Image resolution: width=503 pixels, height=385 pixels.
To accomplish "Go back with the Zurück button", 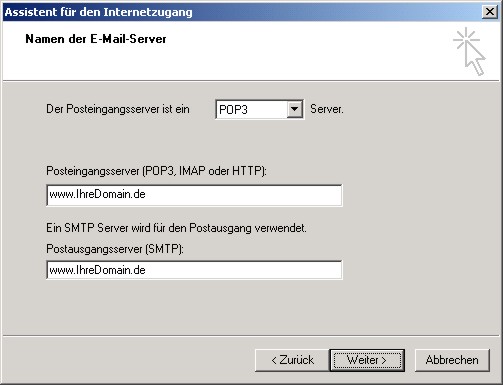I will click(x=292, y=360).
